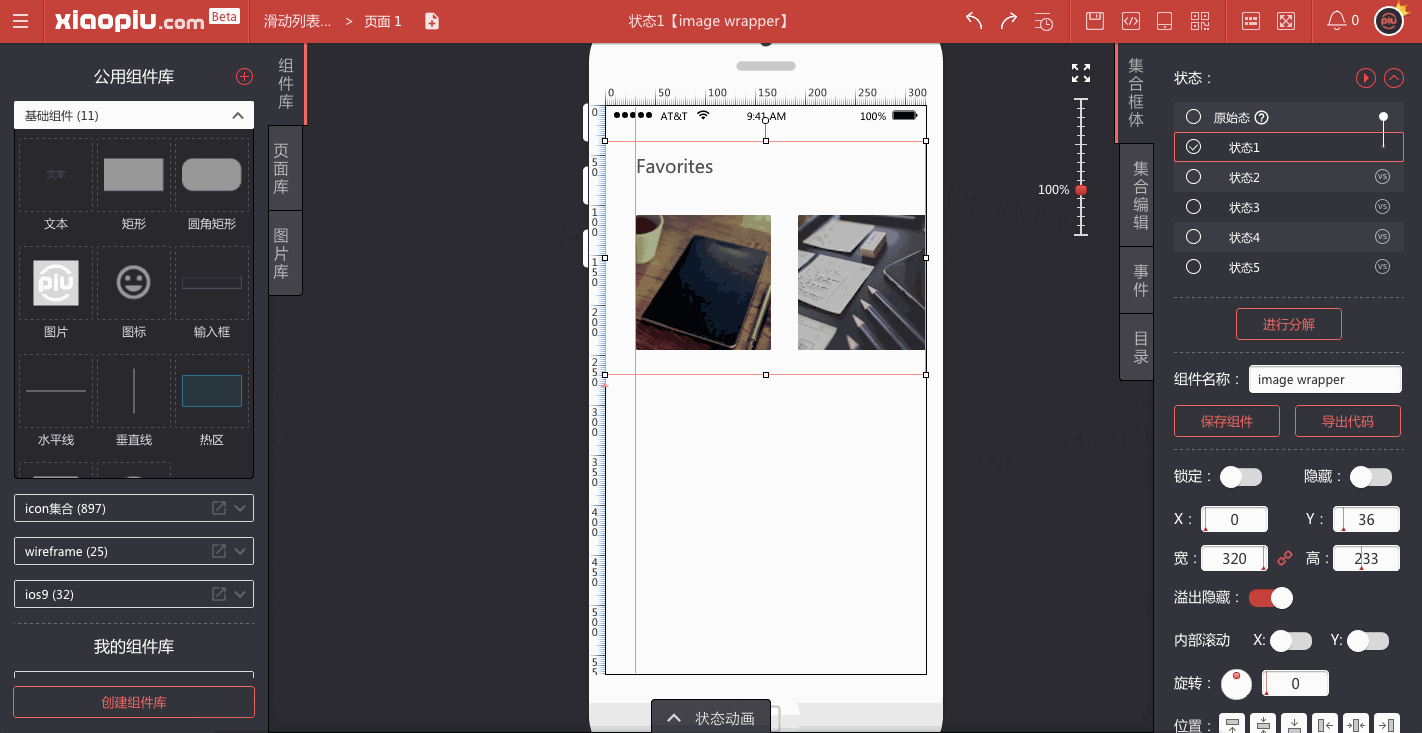Align to left position icon

click(x=1325, y=725)
